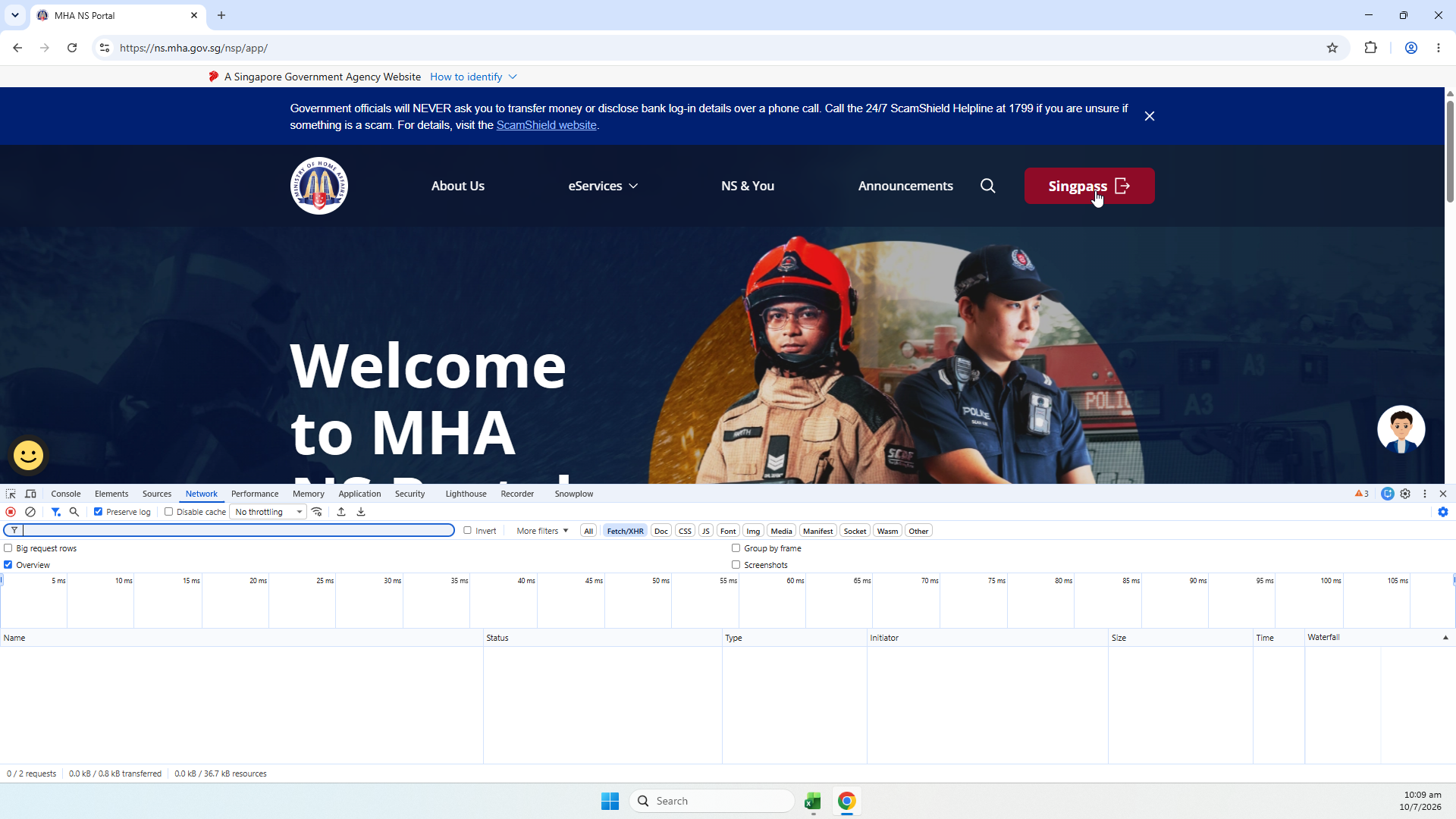Open the Performance tab

(255, 494)
